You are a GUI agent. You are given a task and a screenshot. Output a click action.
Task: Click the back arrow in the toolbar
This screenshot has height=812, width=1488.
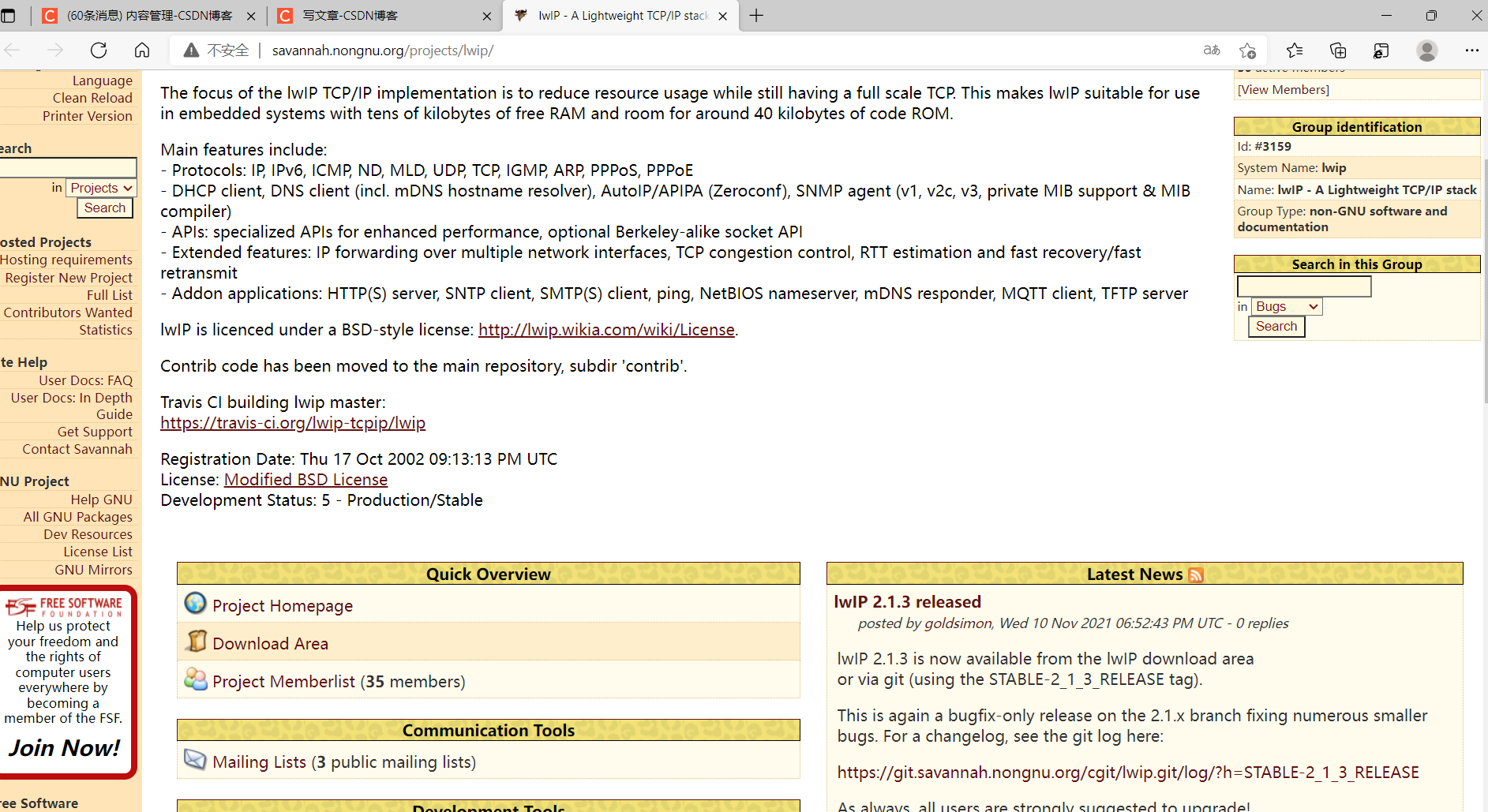[13, 51]
